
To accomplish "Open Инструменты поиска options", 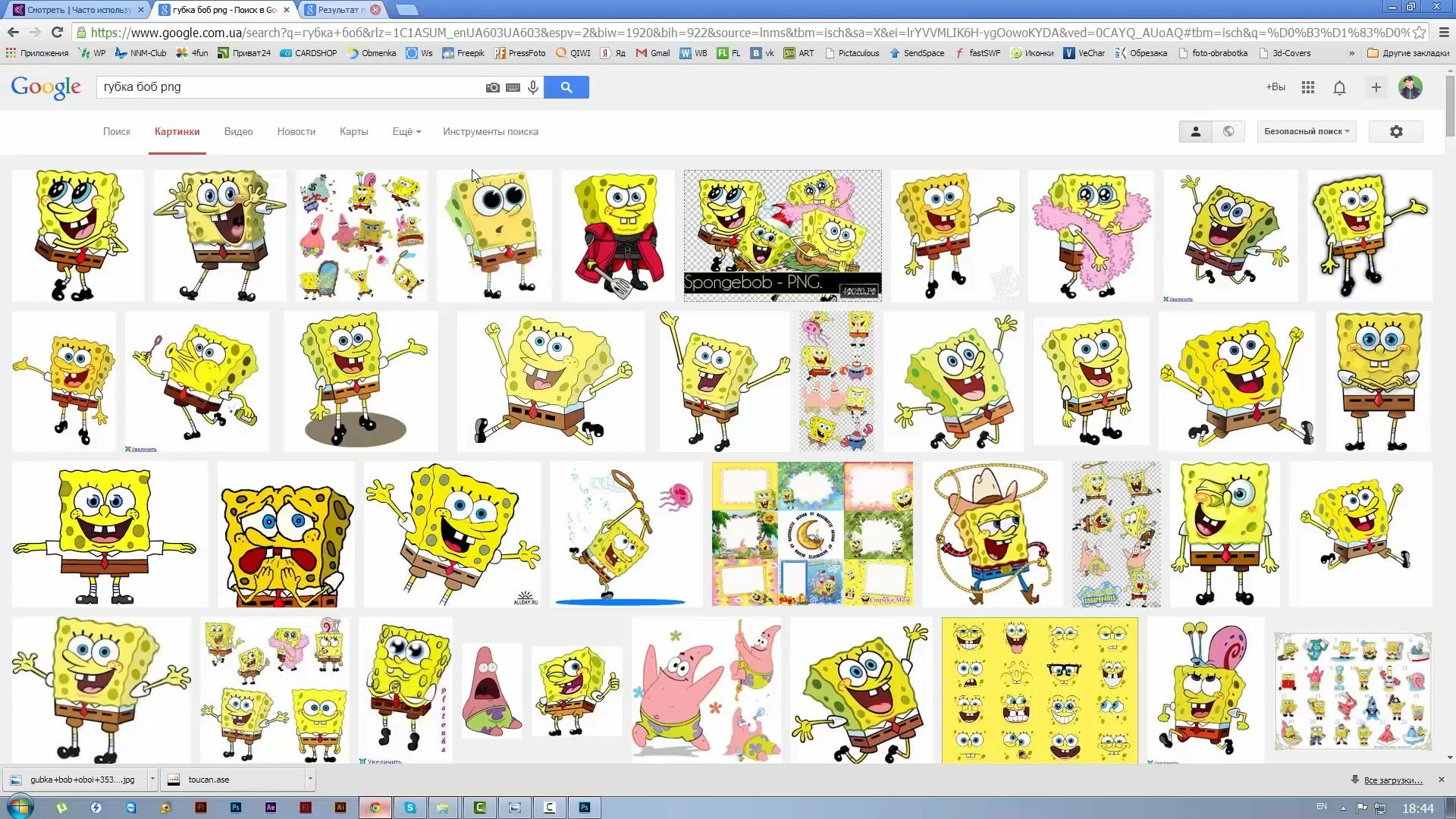I will [491, 131].
